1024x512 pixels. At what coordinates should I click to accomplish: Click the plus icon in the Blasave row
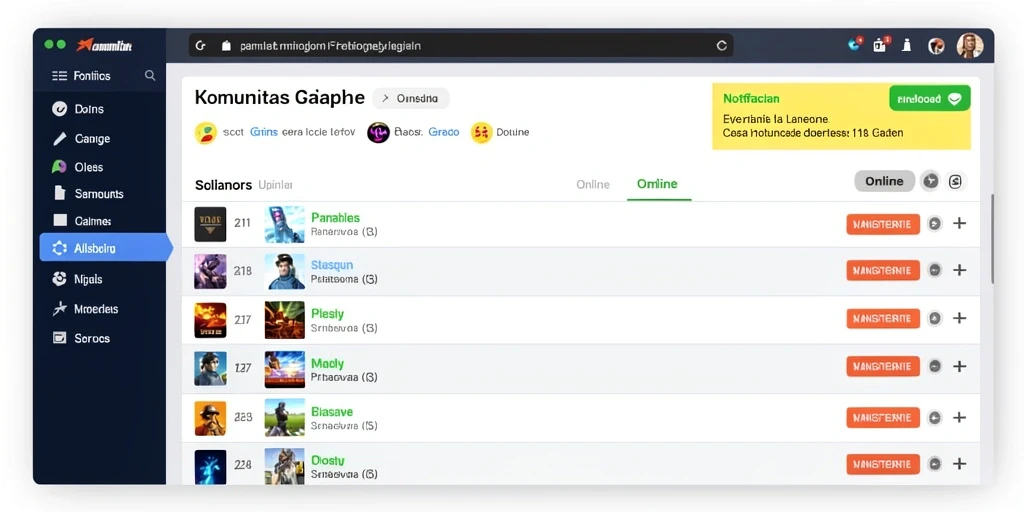959,417
